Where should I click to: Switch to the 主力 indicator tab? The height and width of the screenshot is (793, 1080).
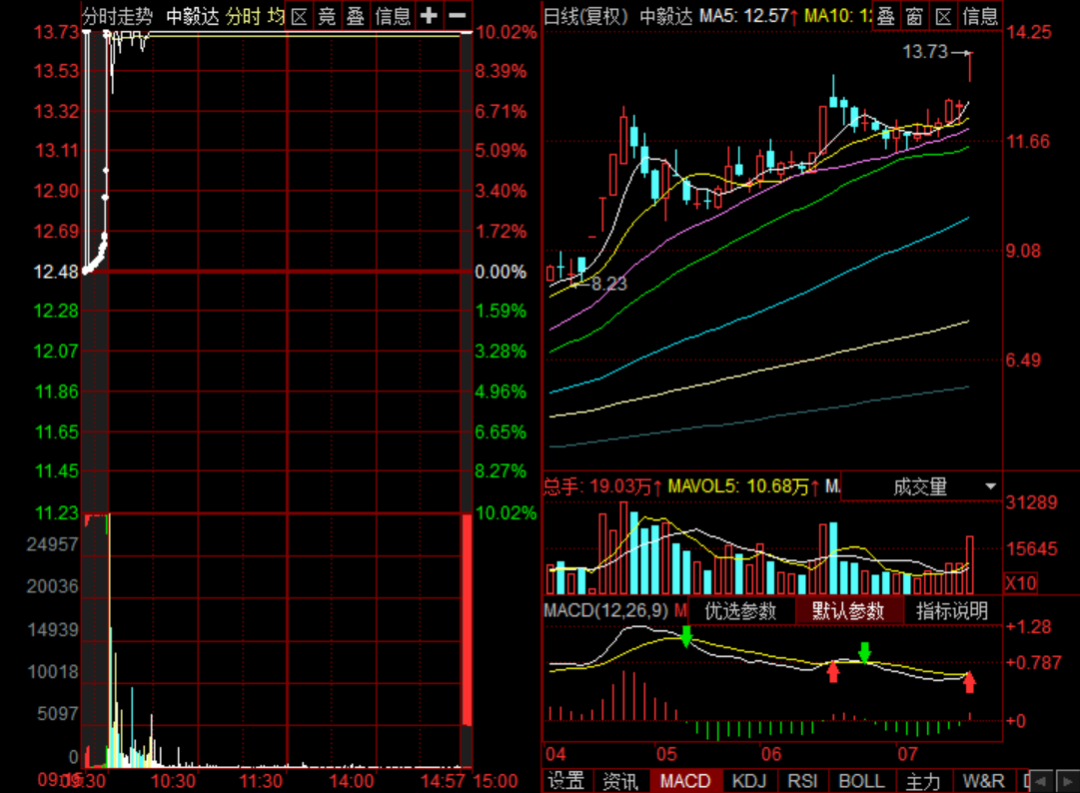click(x=923, y=781)
